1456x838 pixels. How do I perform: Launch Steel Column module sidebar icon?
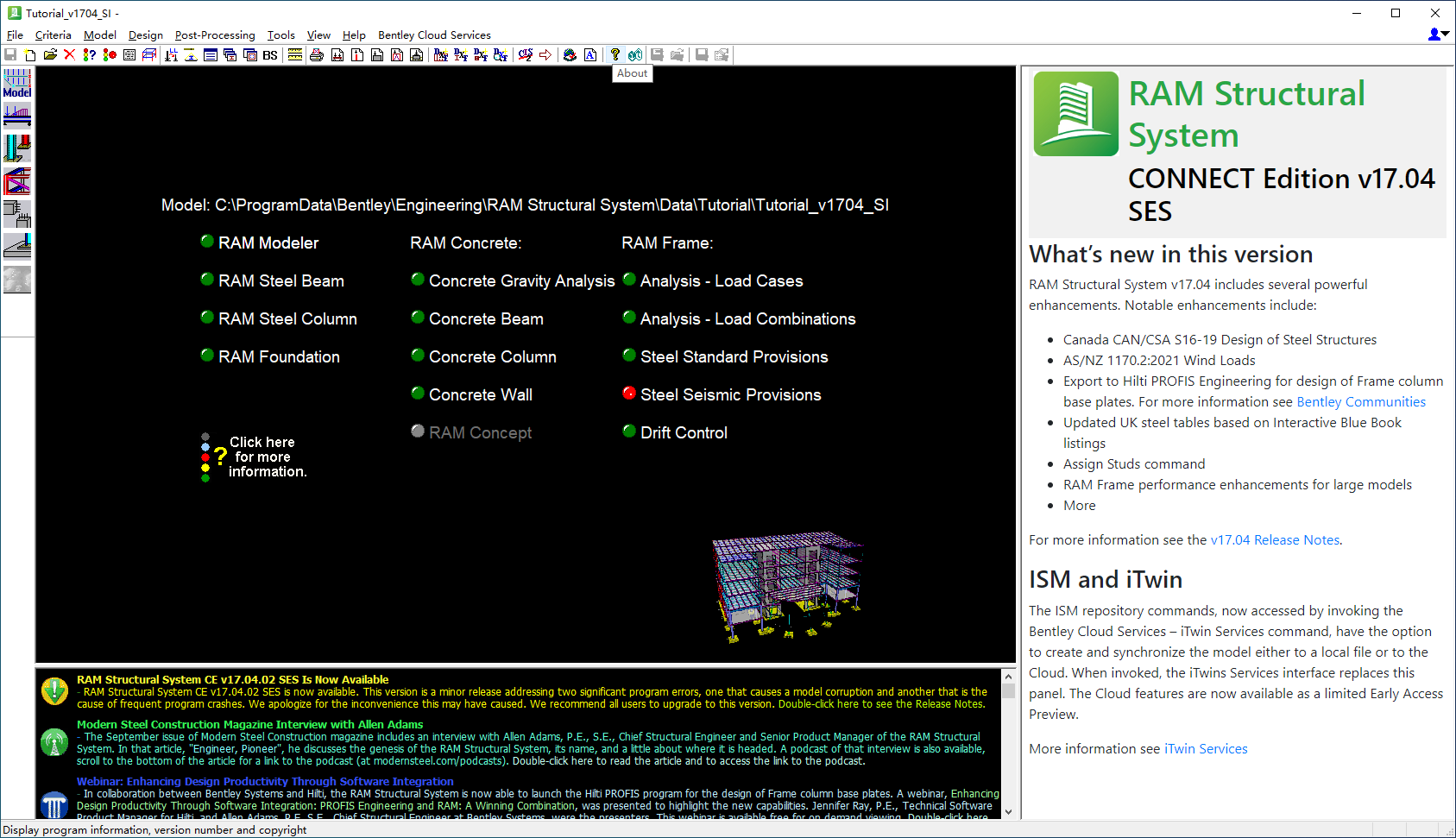(x=17, y=148)
